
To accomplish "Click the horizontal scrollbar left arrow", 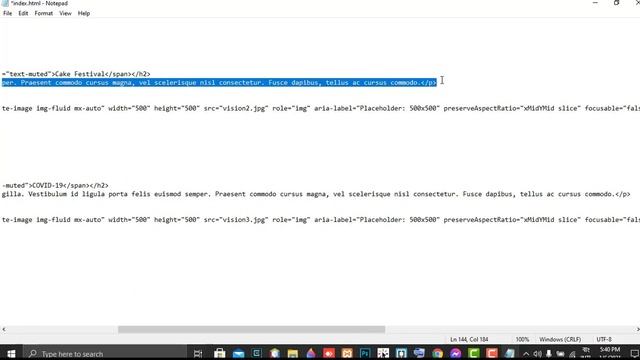I will coord(4,329).
